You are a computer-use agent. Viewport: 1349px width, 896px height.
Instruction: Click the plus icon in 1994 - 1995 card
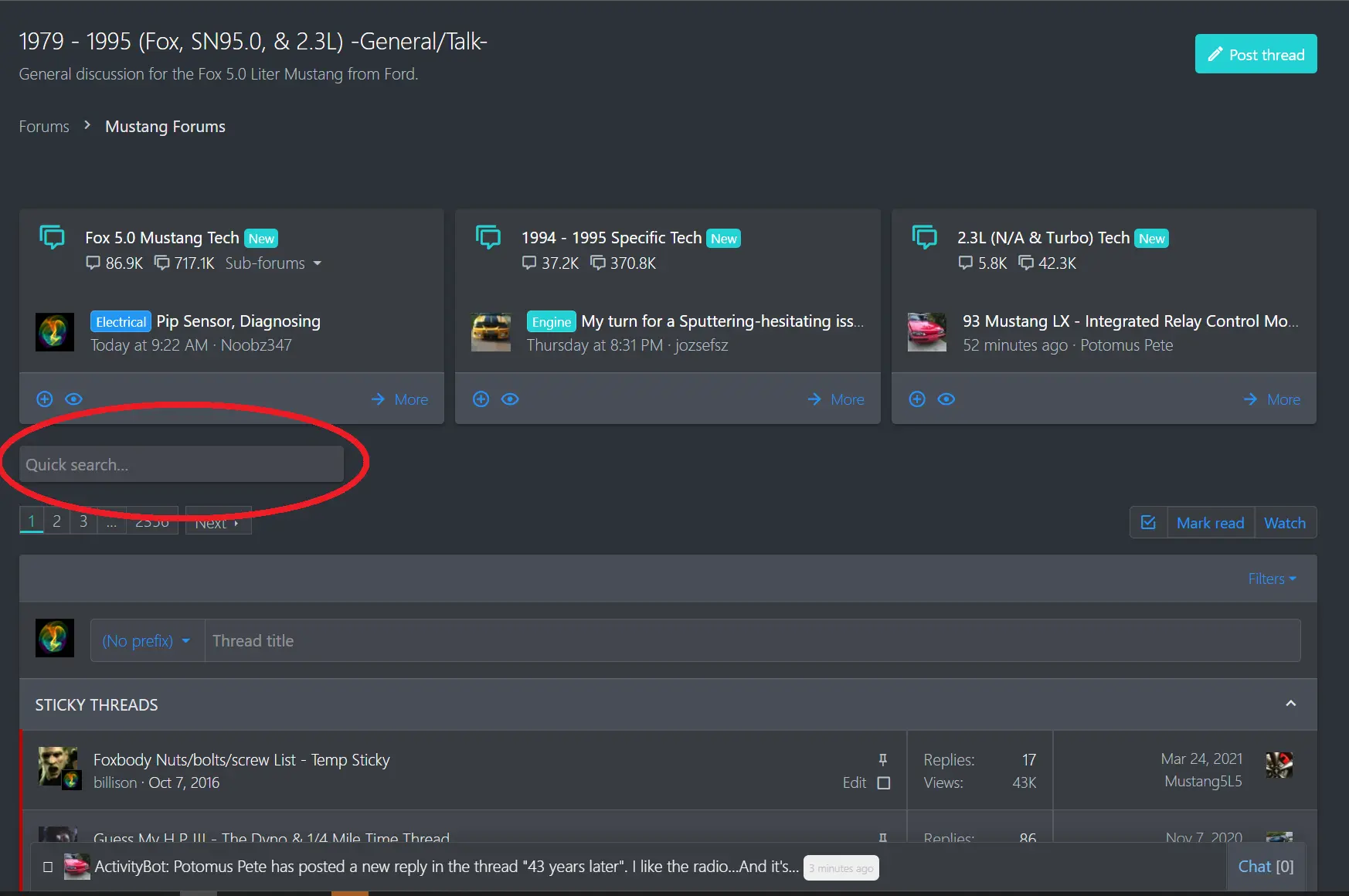tap(481, 399)
